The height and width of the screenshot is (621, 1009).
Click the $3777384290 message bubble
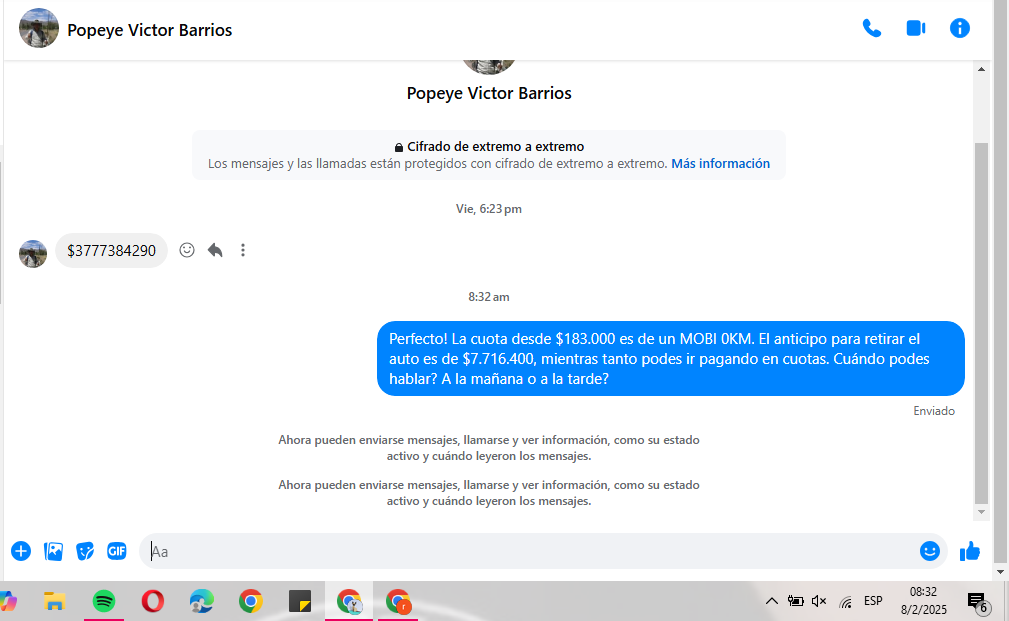tap(111, 250)
